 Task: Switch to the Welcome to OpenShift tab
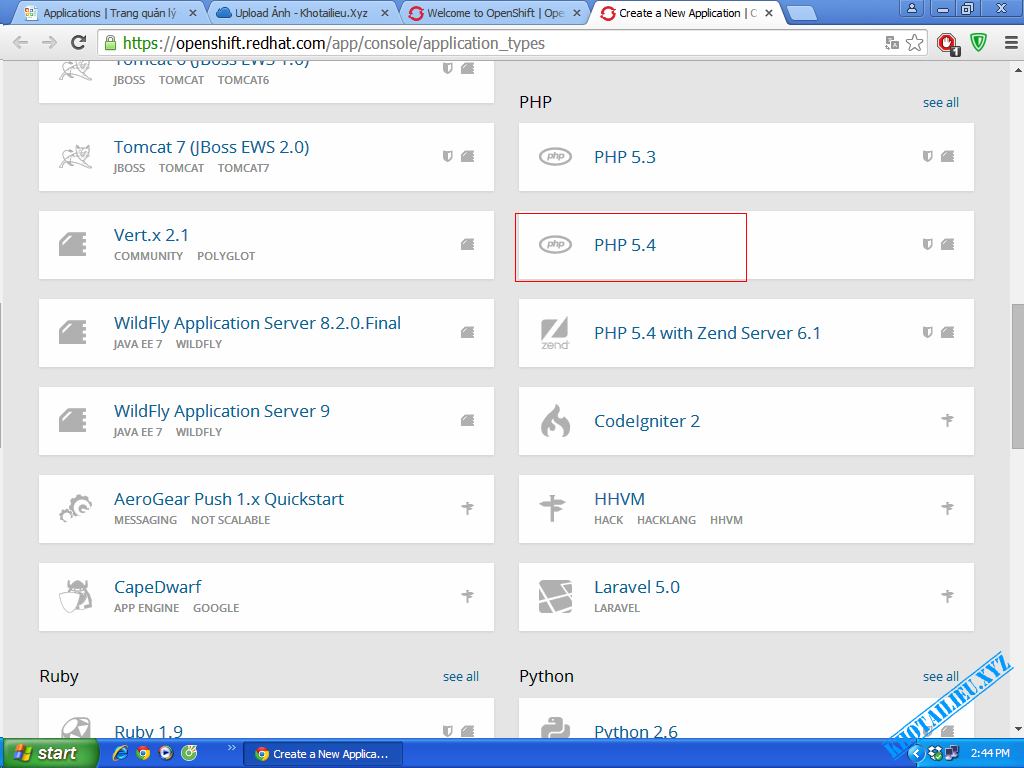point(494,13)
